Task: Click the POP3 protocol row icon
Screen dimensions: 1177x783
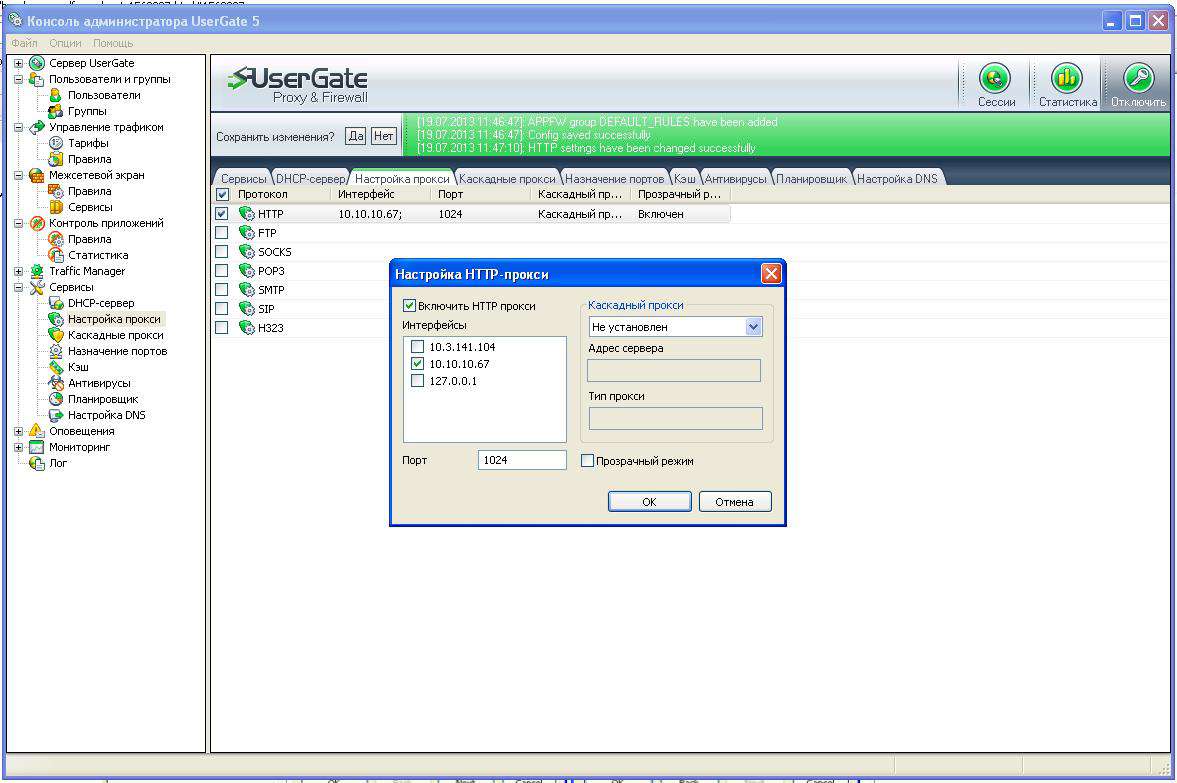Action: (246, 271)
